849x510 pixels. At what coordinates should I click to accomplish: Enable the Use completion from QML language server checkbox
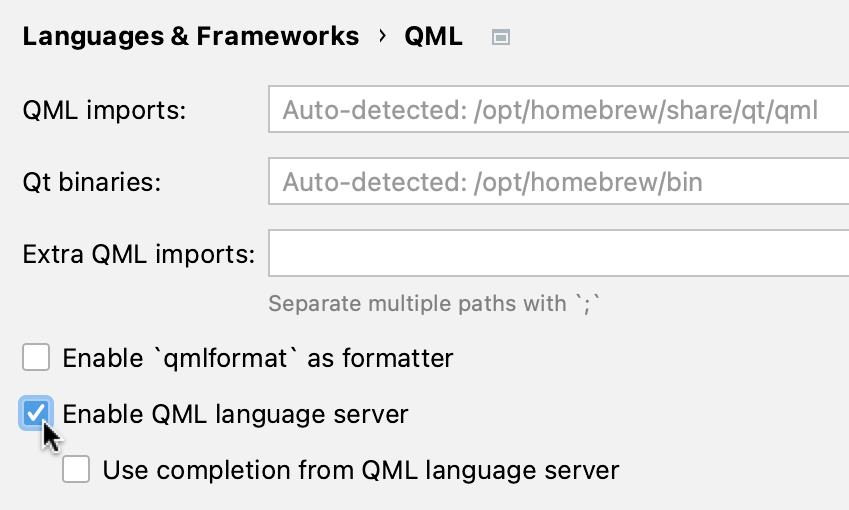coord(76,469)
